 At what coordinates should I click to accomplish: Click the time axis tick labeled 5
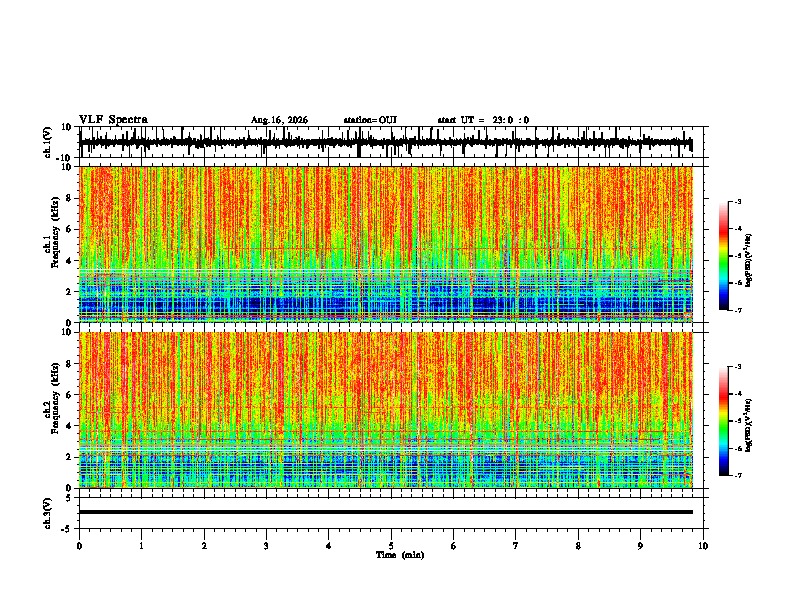[x=391, y=546]
